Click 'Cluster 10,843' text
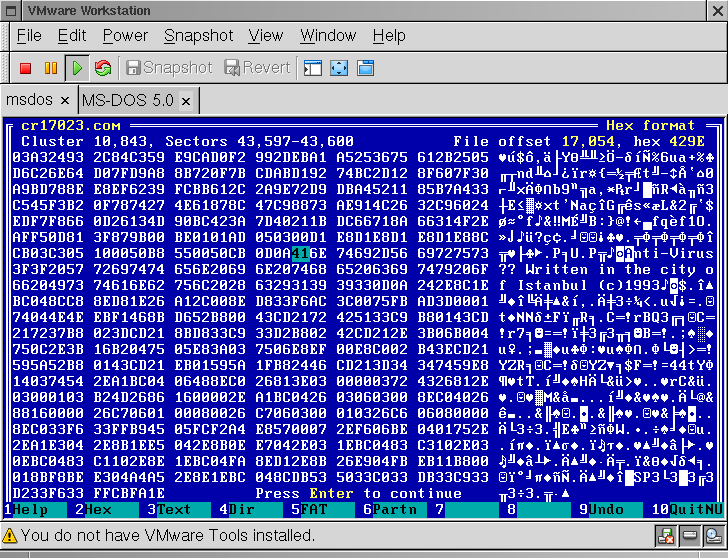The height and width of the screenshot is (558, 728). coord(84,142)
